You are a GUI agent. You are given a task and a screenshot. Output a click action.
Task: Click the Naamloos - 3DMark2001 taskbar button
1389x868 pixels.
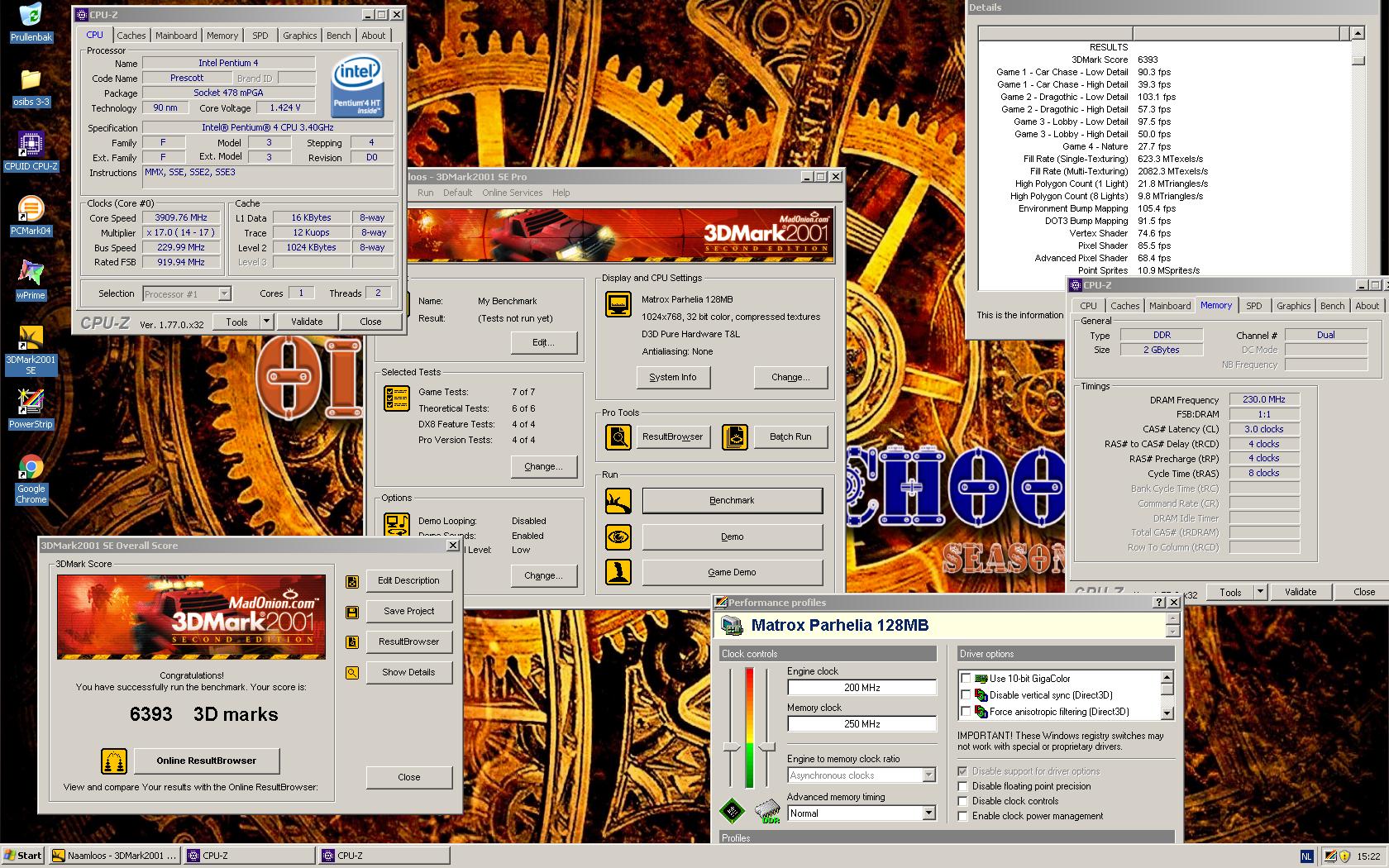[x=114, y=856]
